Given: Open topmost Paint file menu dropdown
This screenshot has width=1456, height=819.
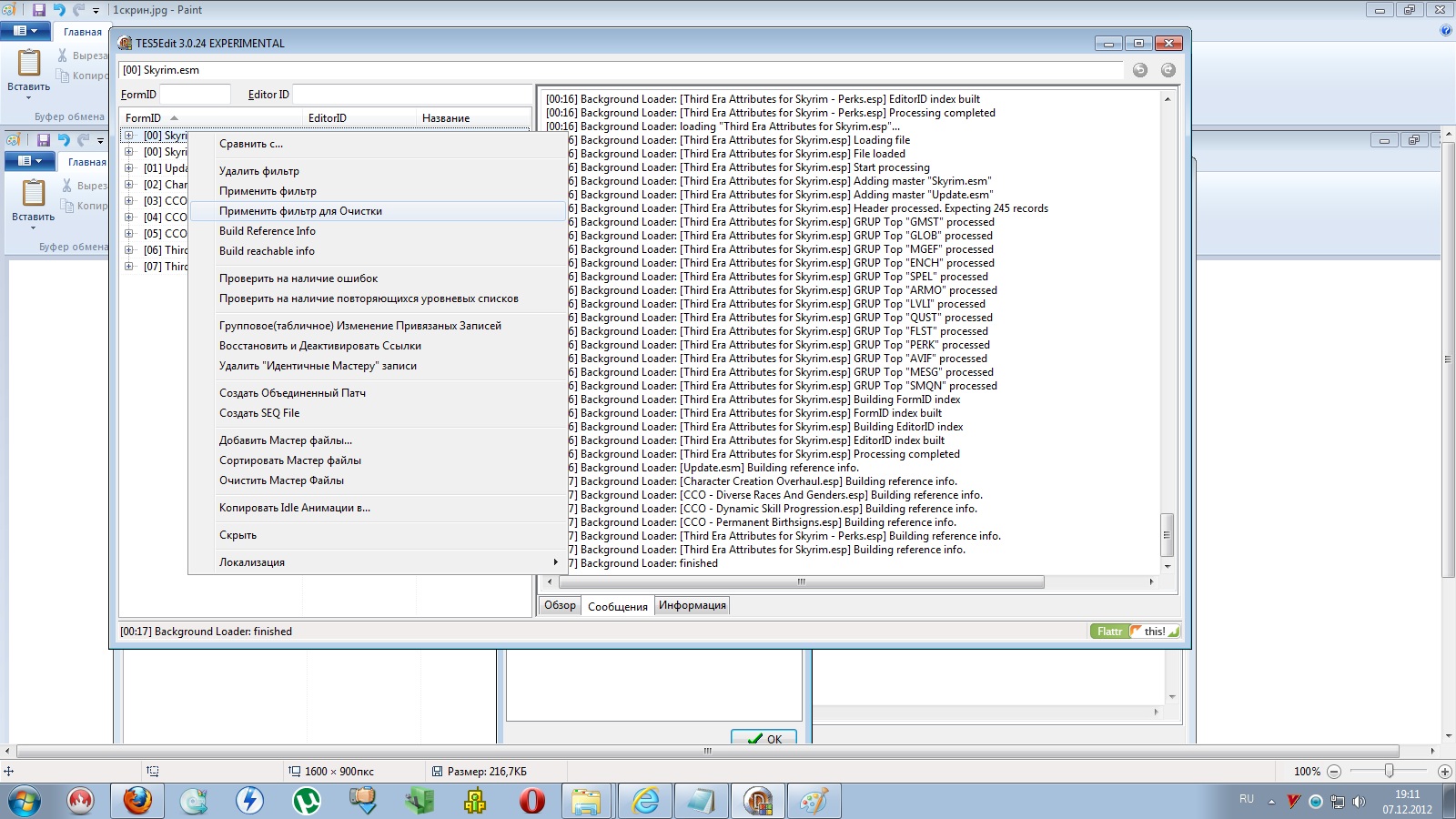Looking at the screenshot, I should pos(25,31).
